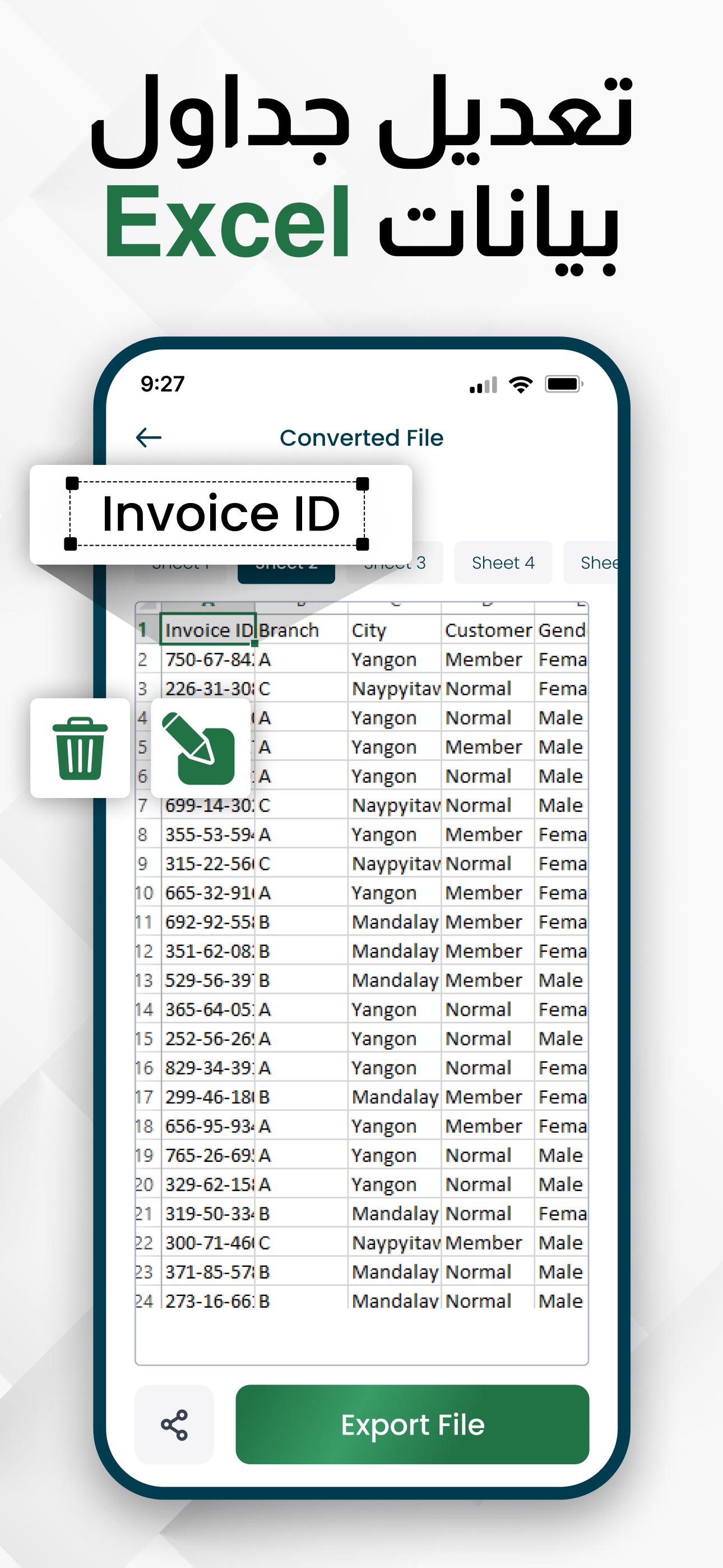Select Member customer cell in row 18

coord(488,1126)
